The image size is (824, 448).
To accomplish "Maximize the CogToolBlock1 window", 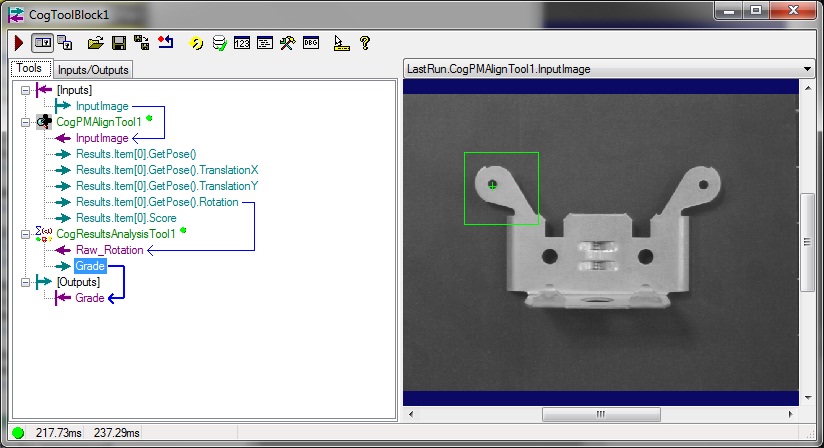I will (756, 11).
